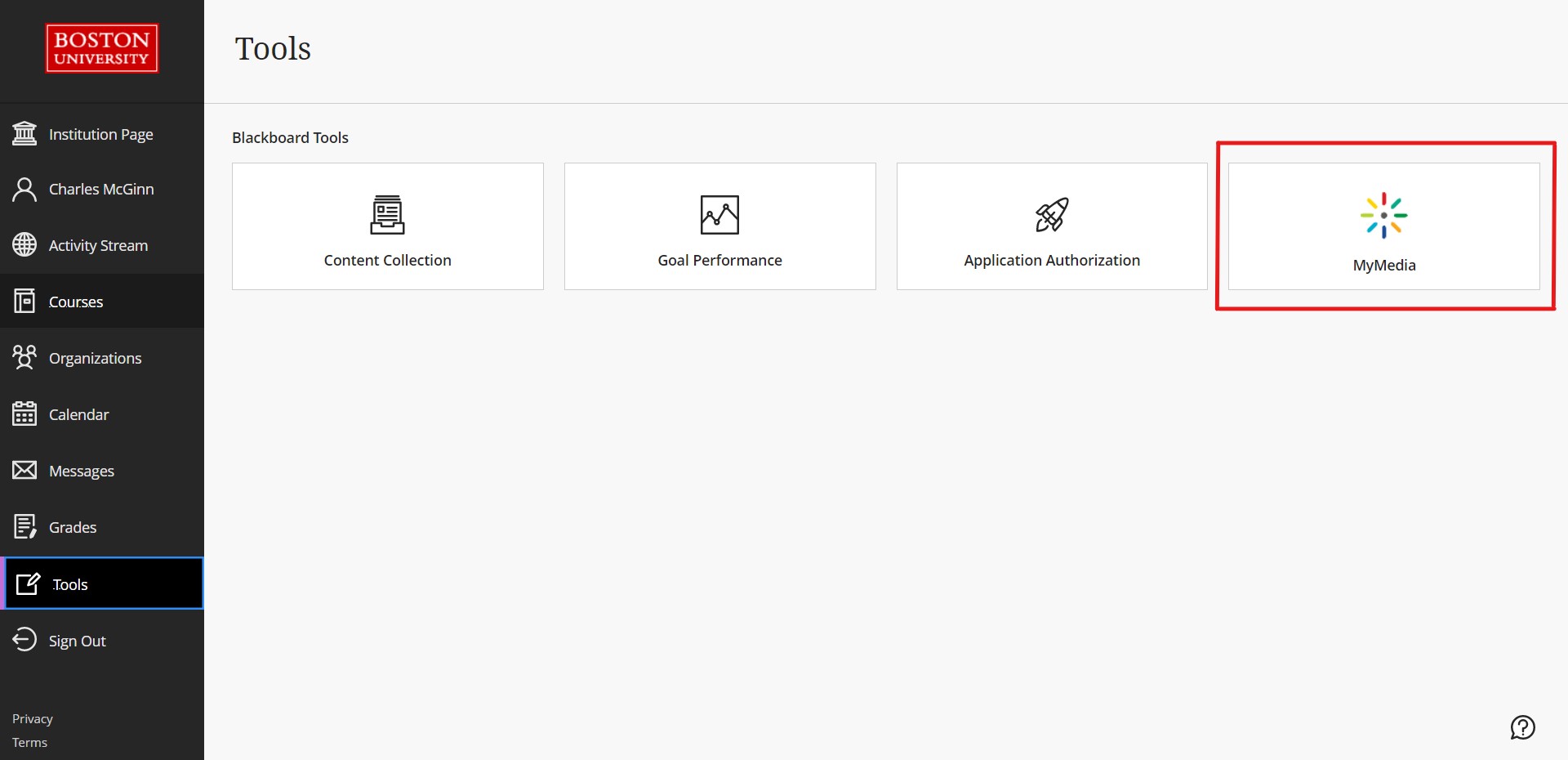Click the Tools page title

pos(273,48)
